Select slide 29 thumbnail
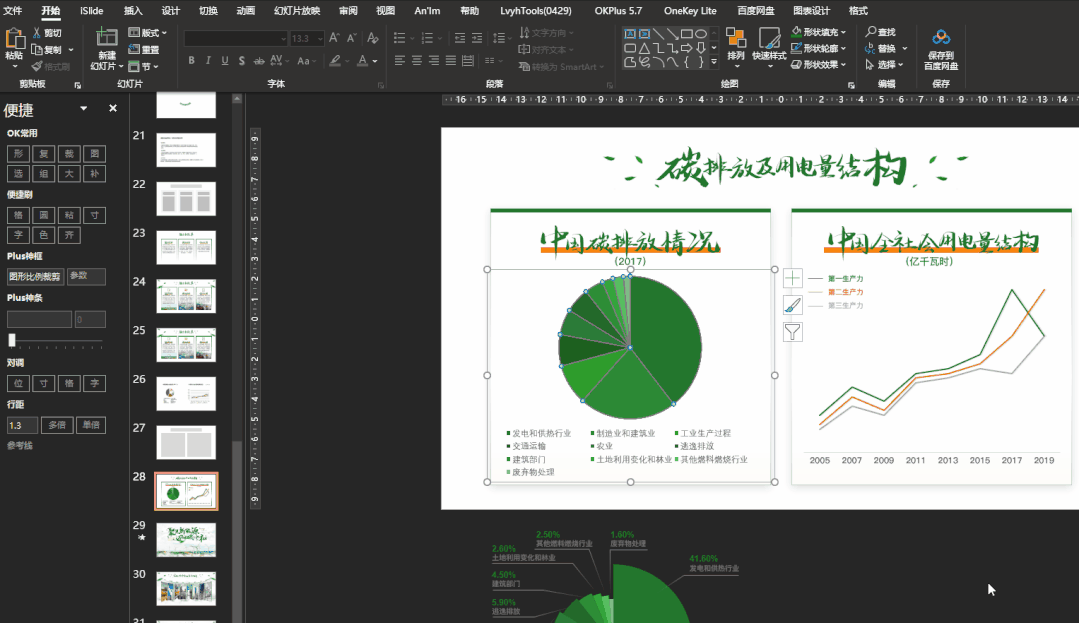The image size is (1079, 623). [186, 540]
